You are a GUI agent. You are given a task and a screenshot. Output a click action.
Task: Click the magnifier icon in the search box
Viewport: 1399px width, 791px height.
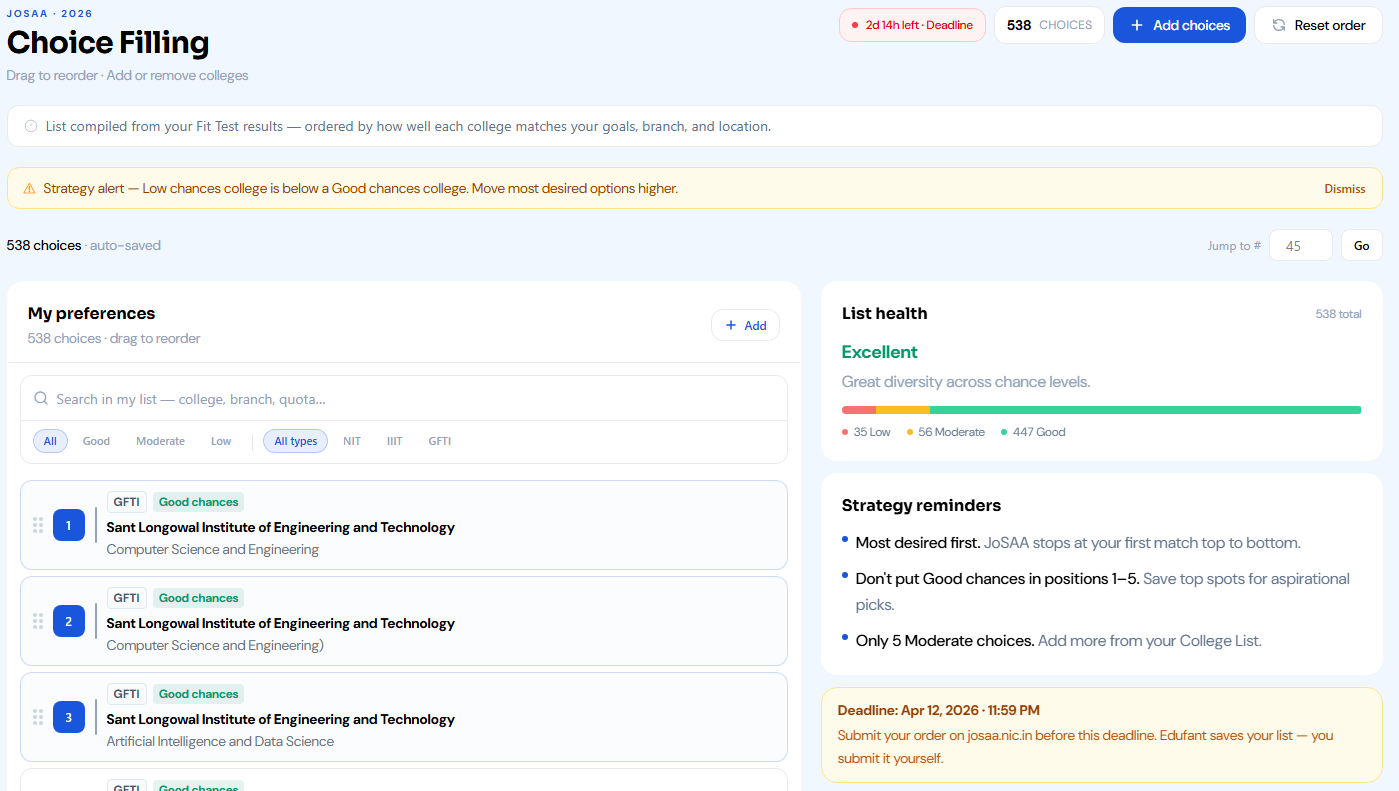pyautogui.click(x=41, y=398)
